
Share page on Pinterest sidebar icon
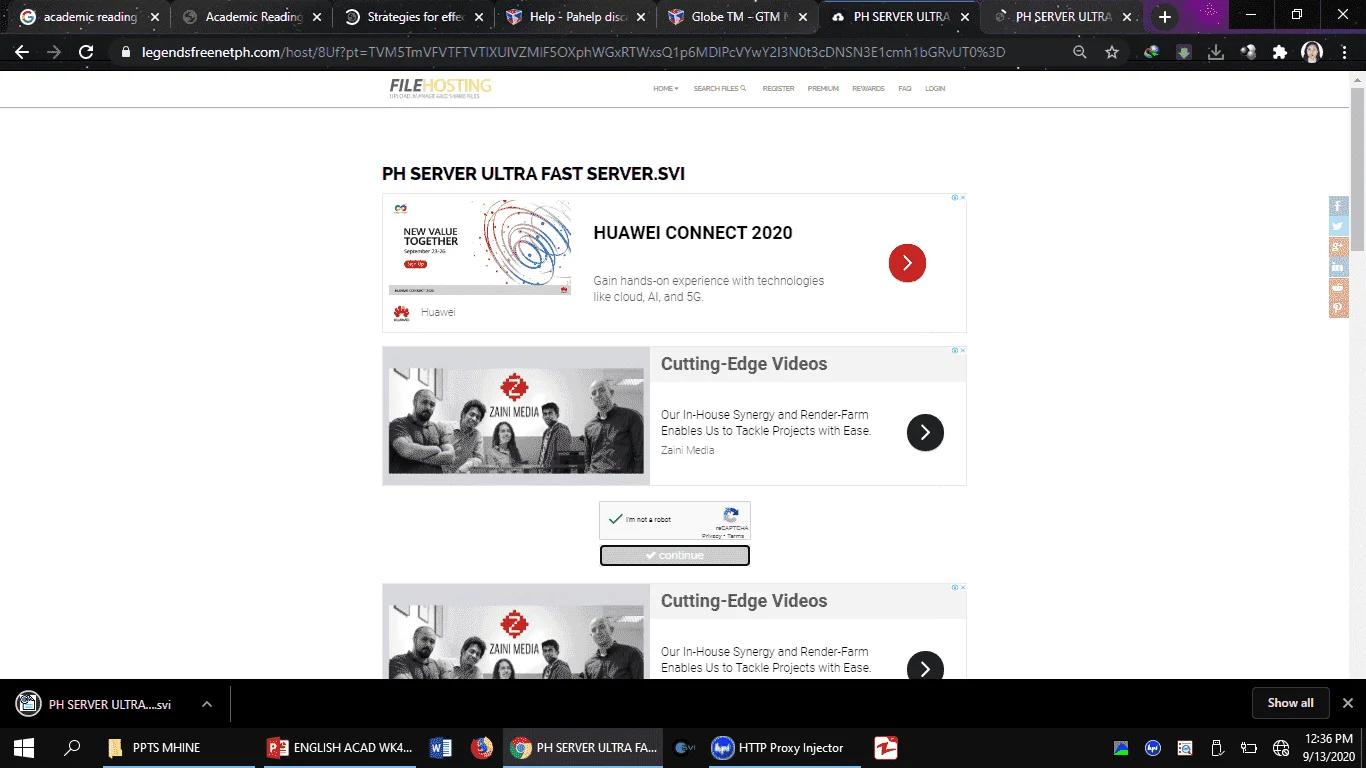click(1338, 309)
